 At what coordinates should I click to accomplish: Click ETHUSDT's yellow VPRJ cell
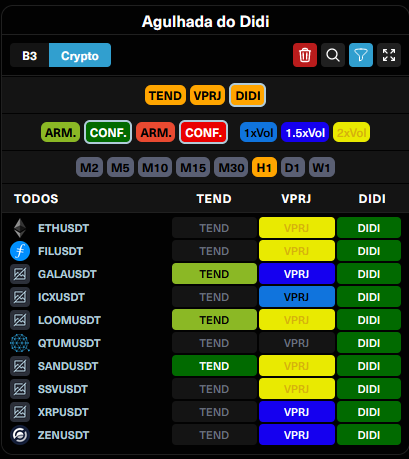(x=297, y=228)
